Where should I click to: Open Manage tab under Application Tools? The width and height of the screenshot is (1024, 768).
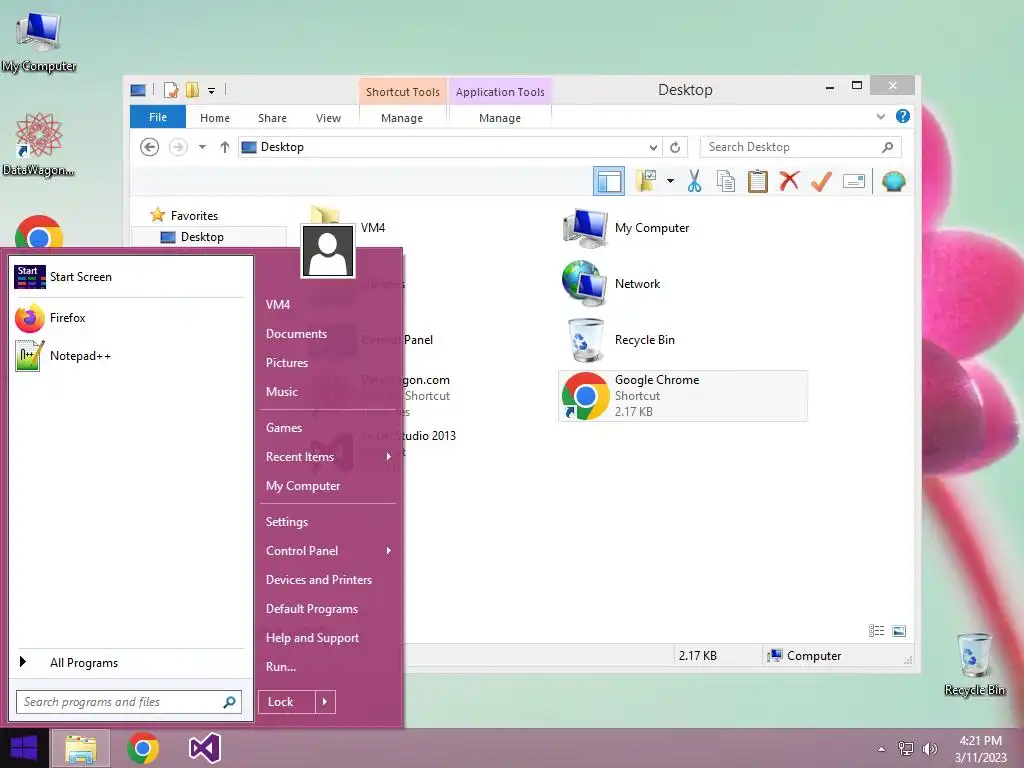[x=500, y=118]
